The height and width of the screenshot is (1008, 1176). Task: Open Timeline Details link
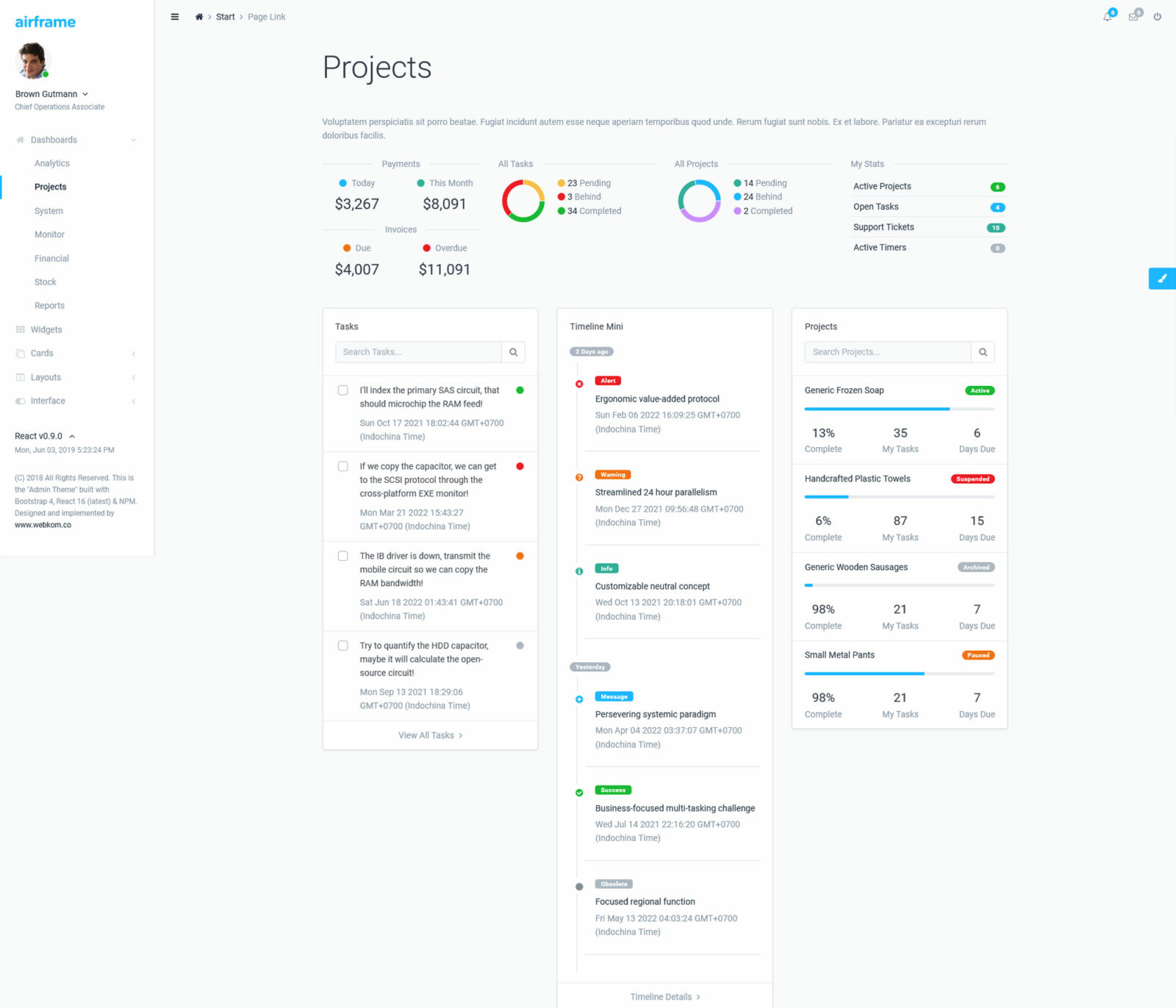[664, 996]
